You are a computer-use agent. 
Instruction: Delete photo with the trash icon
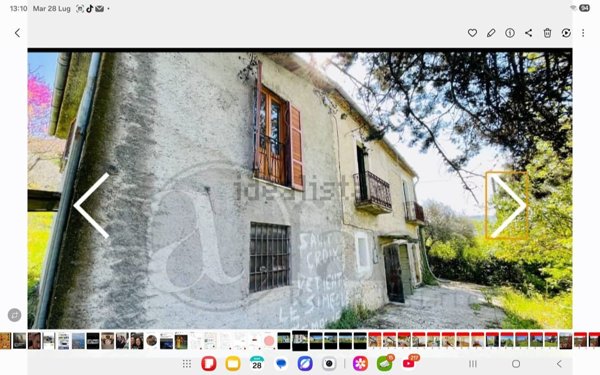[x=547, y=33]
